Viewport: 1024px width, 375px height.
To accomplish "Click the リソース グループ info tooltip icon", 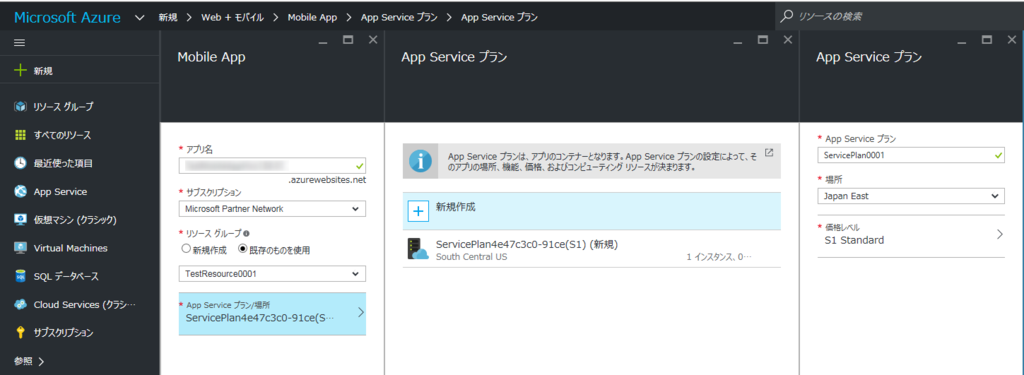I will (246, 233).
